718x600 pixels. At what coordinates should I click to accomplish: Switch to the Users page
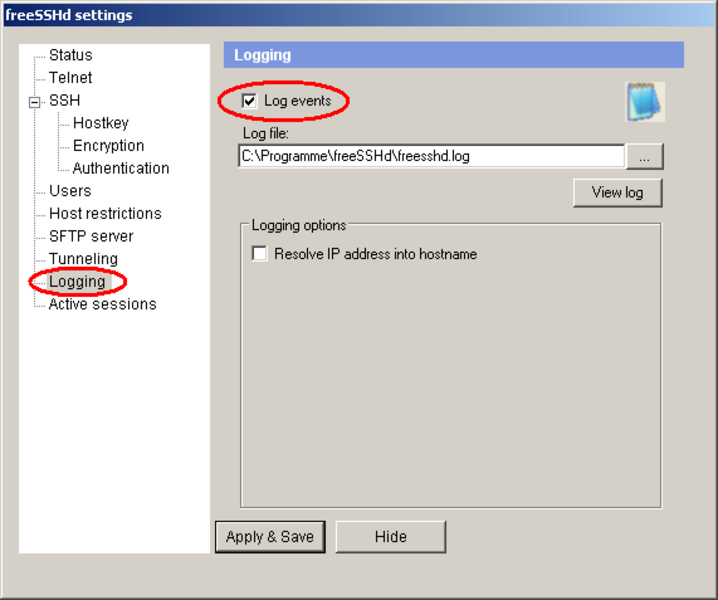70,191
